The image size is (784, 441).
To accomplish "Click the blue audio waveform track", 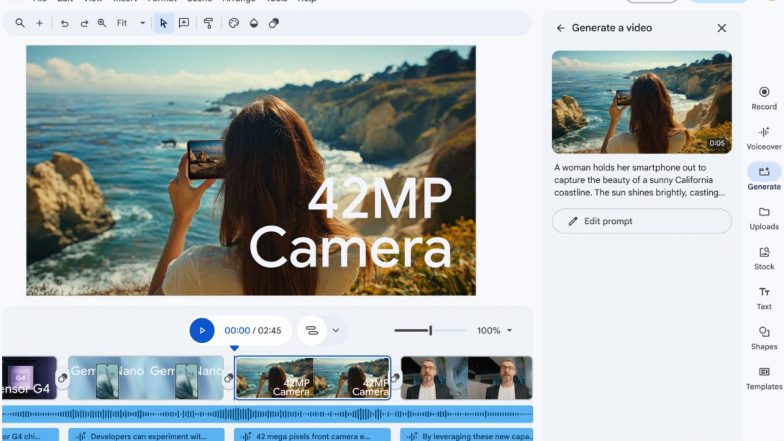I will (268, 414).
